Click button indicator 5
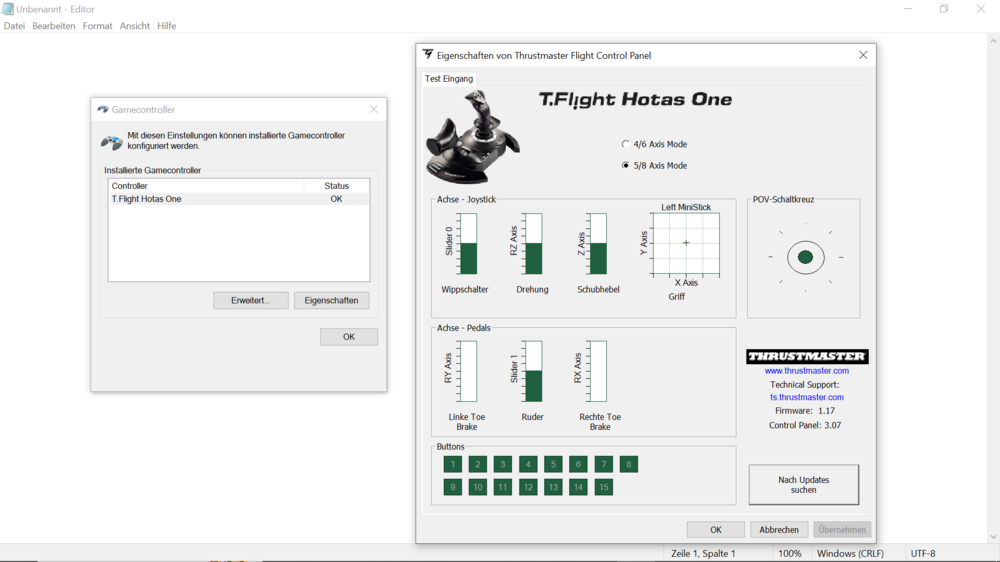Viewport: 1000px width, 562px height. point(553,464)
